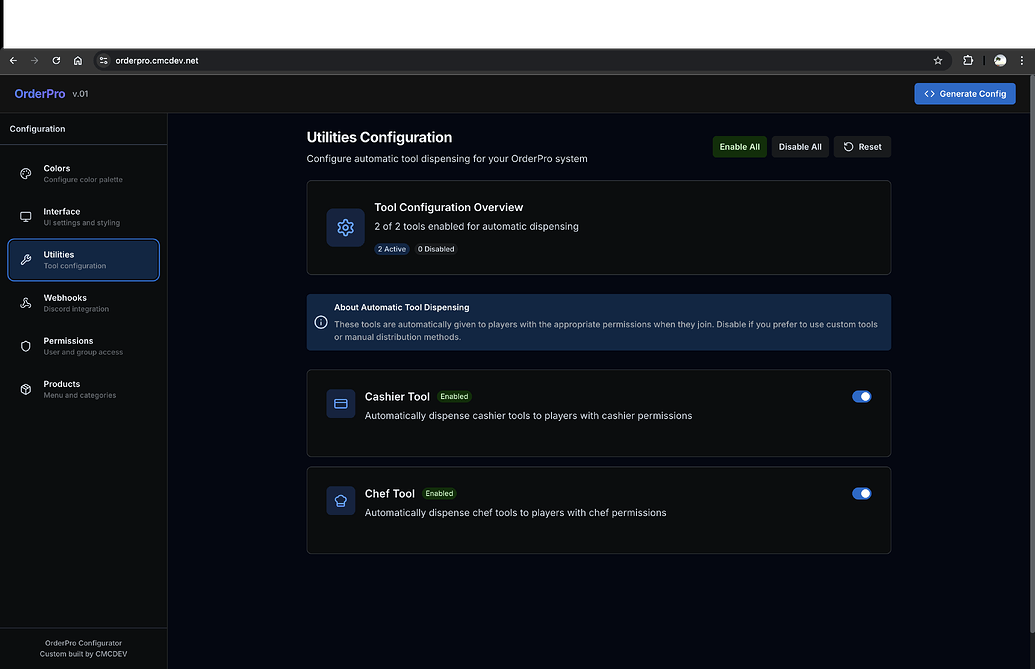Click the Permissions shield icon
The height and width of the screenshot is (669, 1035).
click(25, 345)
